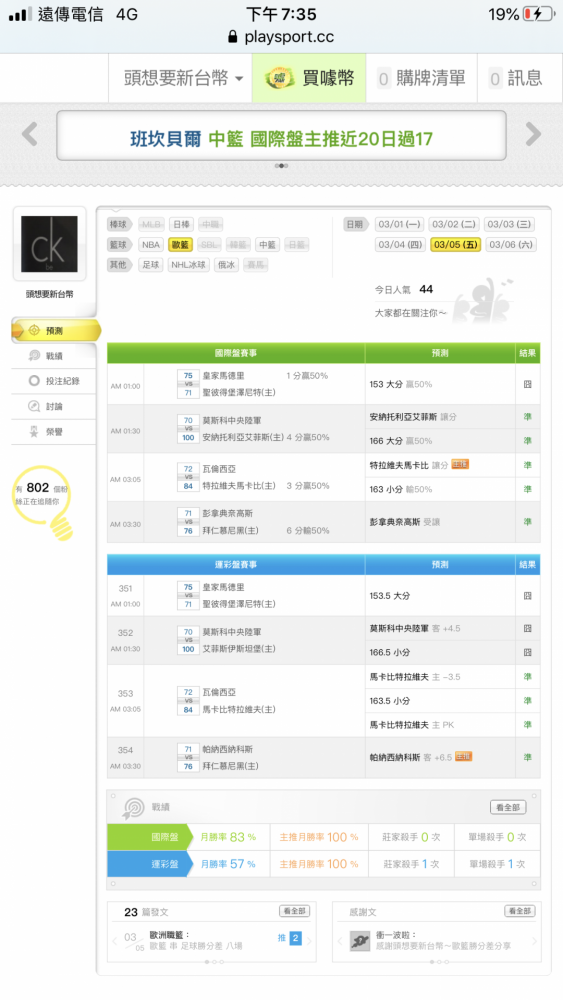Tap the playsport.cc address bar
The height and width of the screenshot is (1000, 563).
[281, 36]
